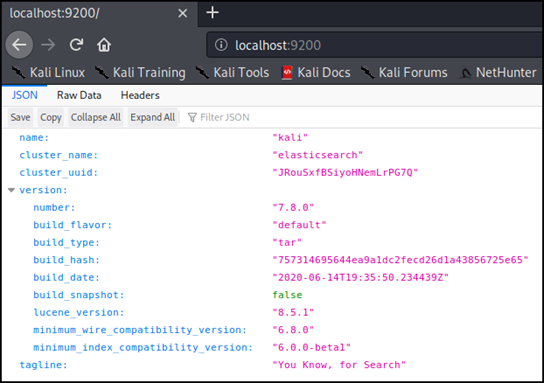544x383 pixels.
Task: Collapse the version node triangle
Action: pyautogui.click(x=11, y=190)
